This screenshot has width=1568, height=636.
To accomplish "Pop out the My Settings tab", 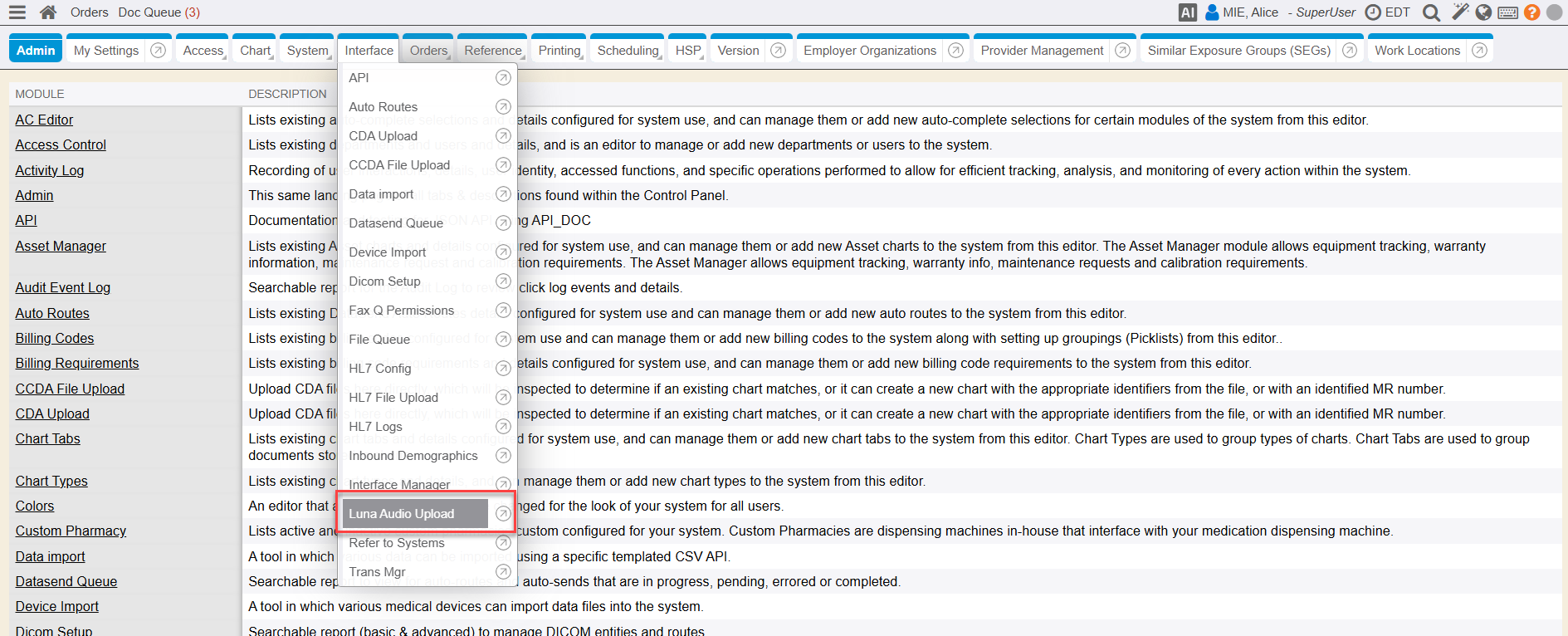I will (158, 51).
